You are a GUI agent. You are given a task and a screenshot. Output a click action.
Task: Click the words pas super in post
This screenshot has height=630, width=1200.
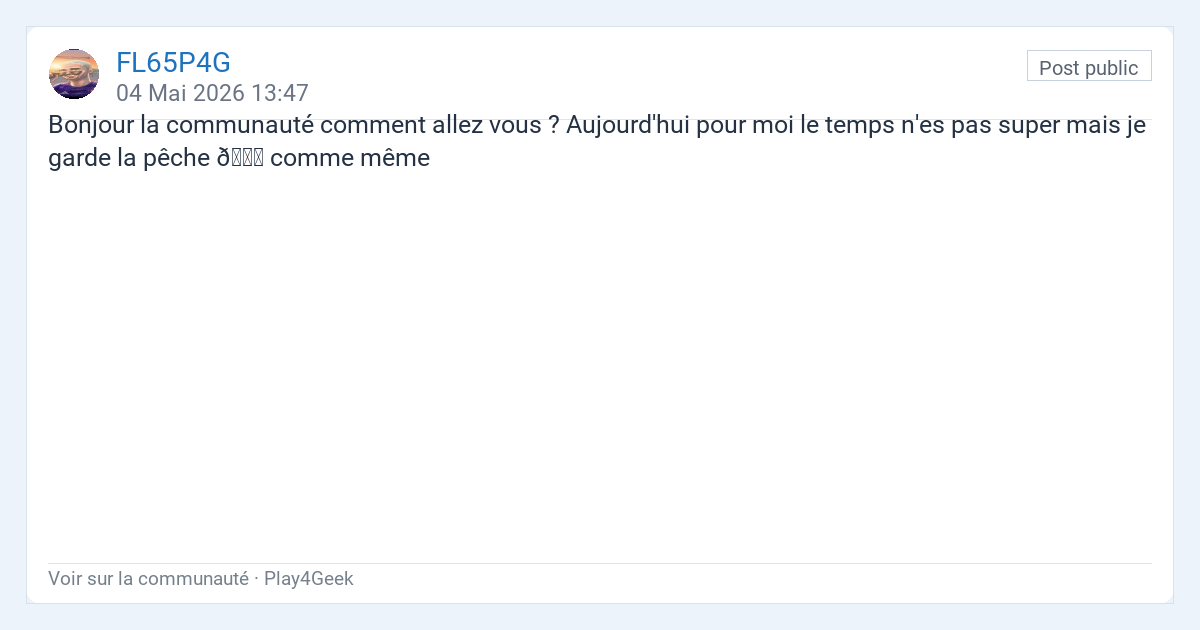(x=957, y=127)
